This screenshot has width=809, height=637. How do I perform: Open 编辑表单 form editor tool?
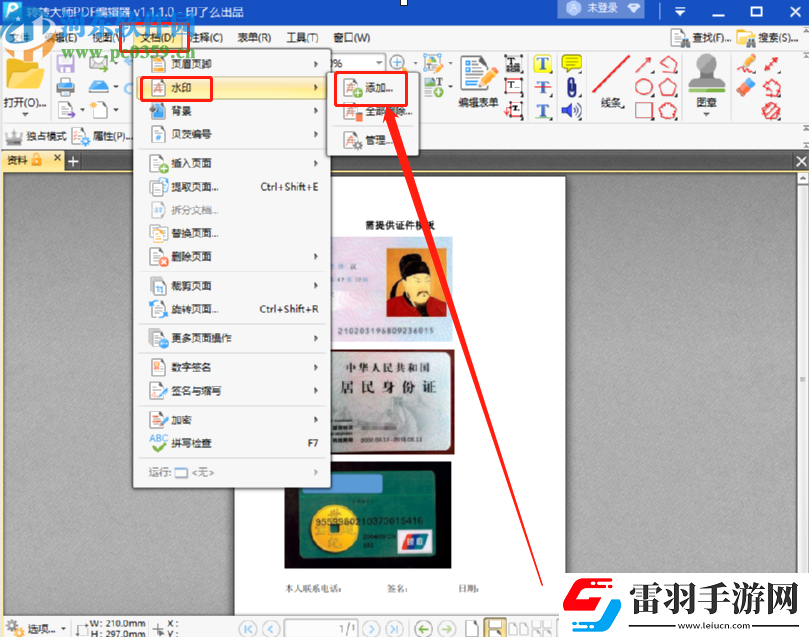pyautogui.click(x=478, y=81)
